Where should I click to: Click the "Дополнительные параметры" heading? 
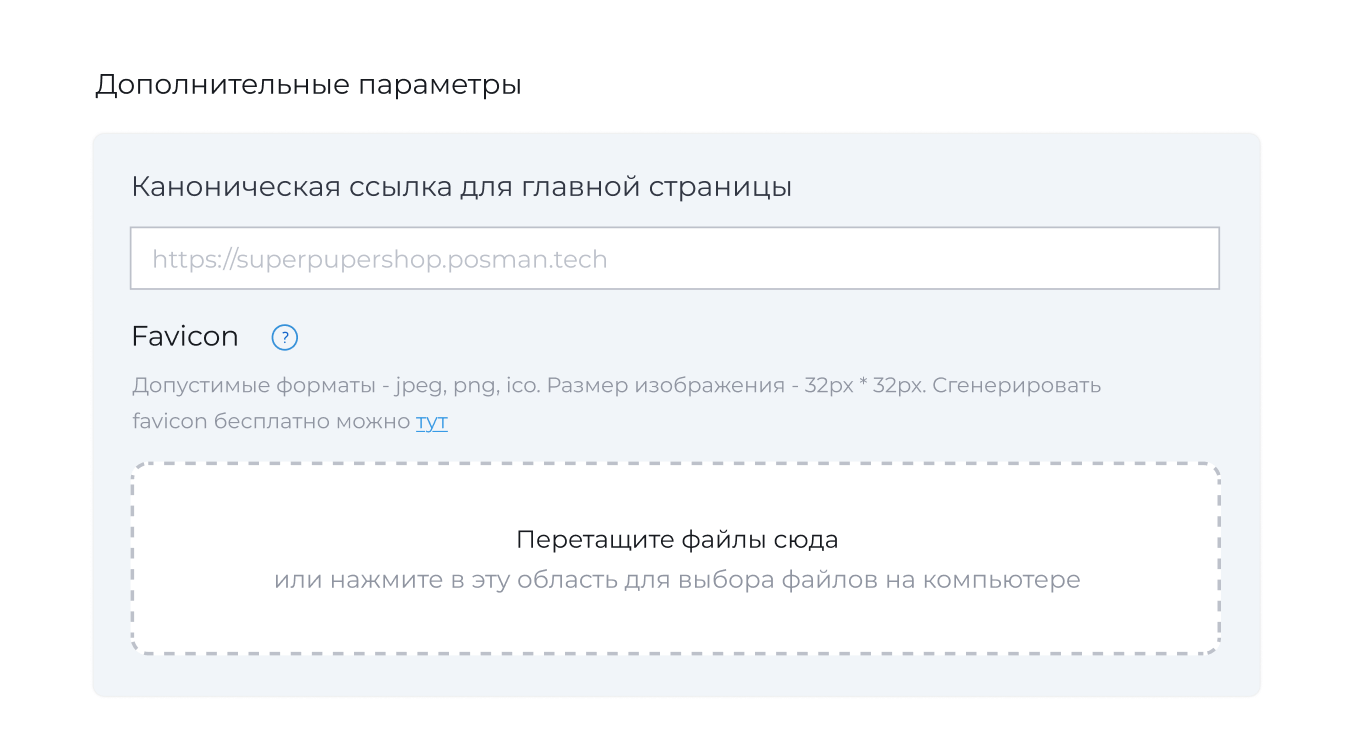coord(308,85)
